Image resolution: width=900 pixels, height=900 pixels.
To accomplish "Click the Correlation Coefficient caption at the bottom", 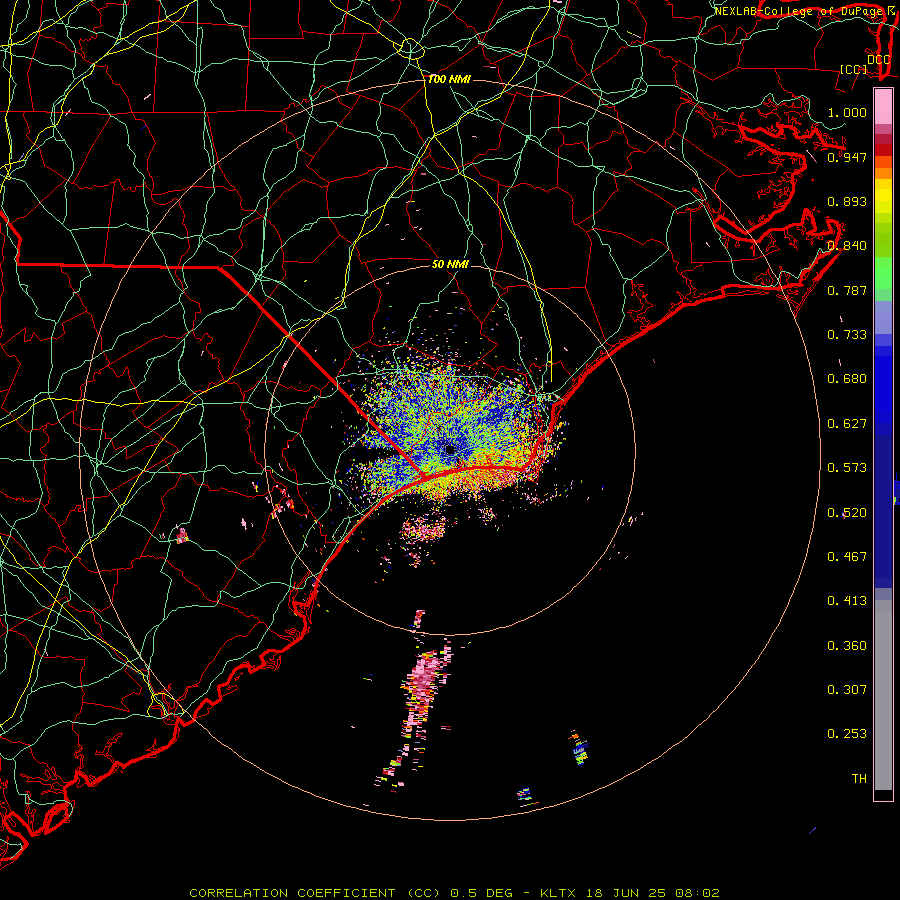I will (454, 893).
